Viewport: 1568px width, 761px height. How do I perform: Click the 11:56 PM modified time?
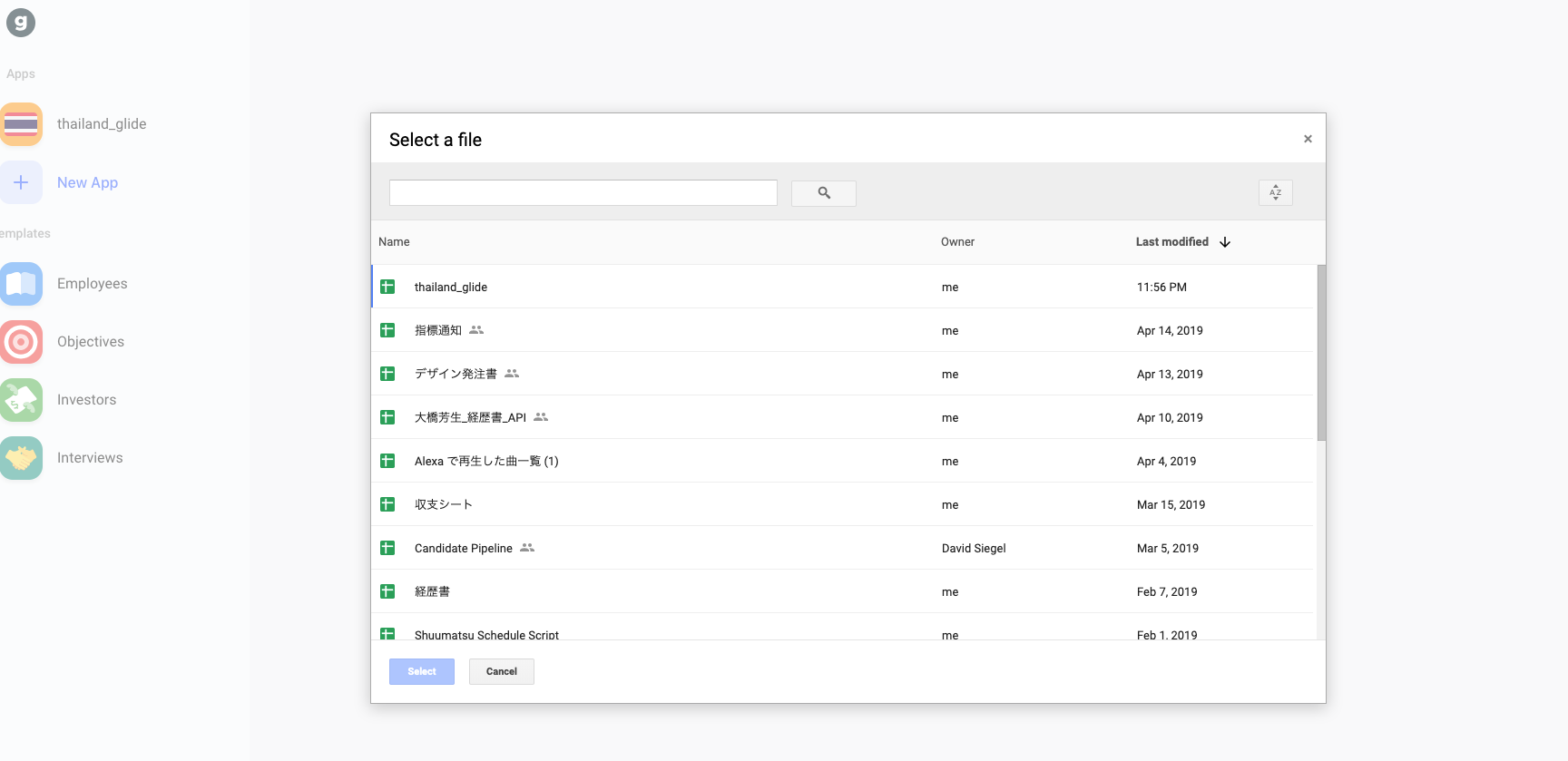click(1161, 287)
